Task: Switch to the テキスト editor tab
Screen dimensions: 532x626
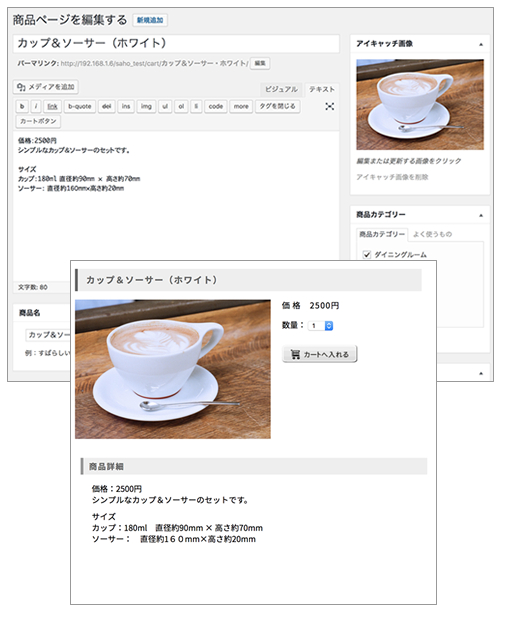Action: 322,89
